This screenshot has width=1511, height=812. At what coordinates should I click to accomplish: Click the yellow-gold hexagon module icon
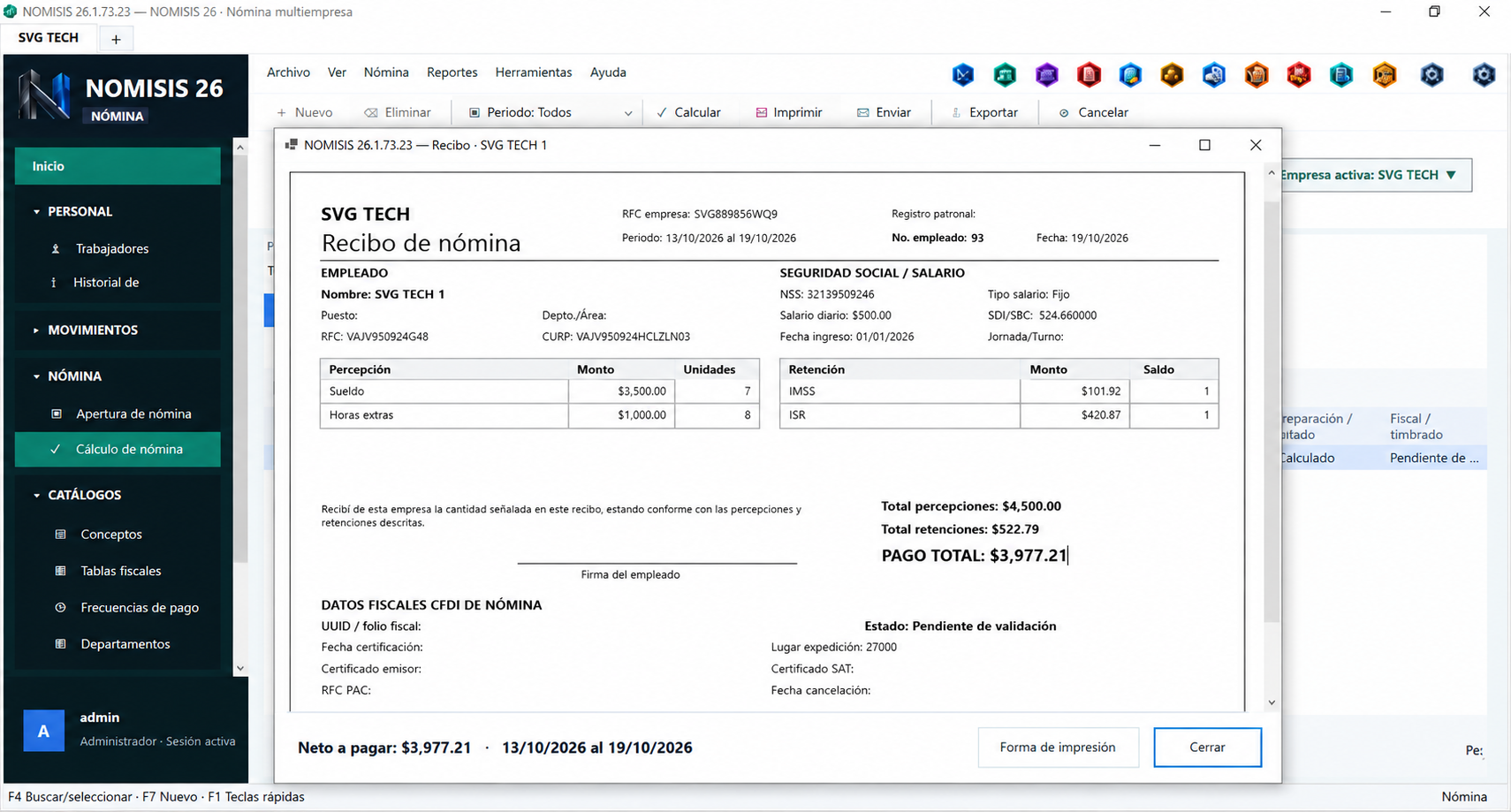pos(1173,75)
